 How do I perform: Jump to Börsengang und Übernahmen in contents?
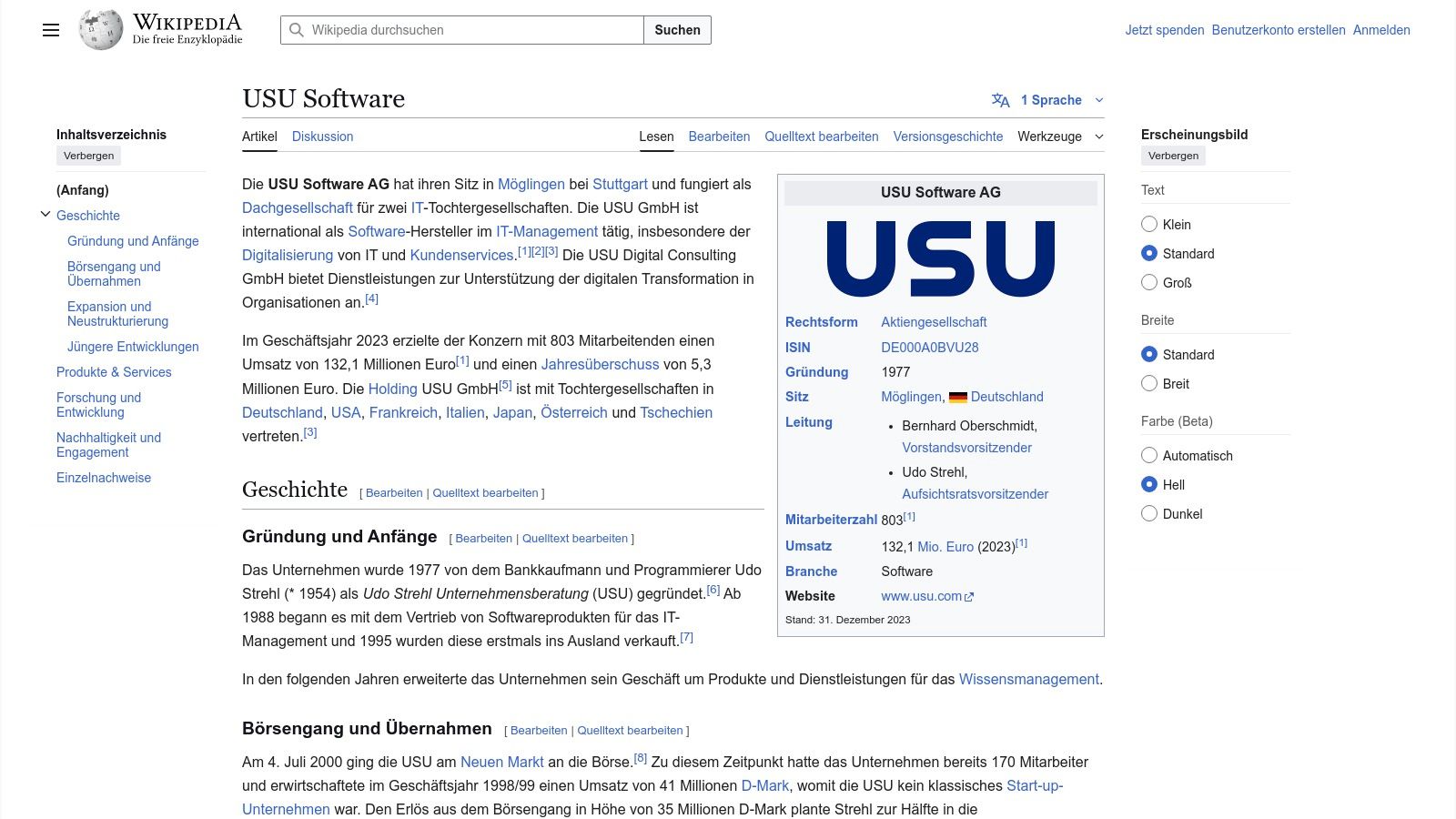point(114,274)
